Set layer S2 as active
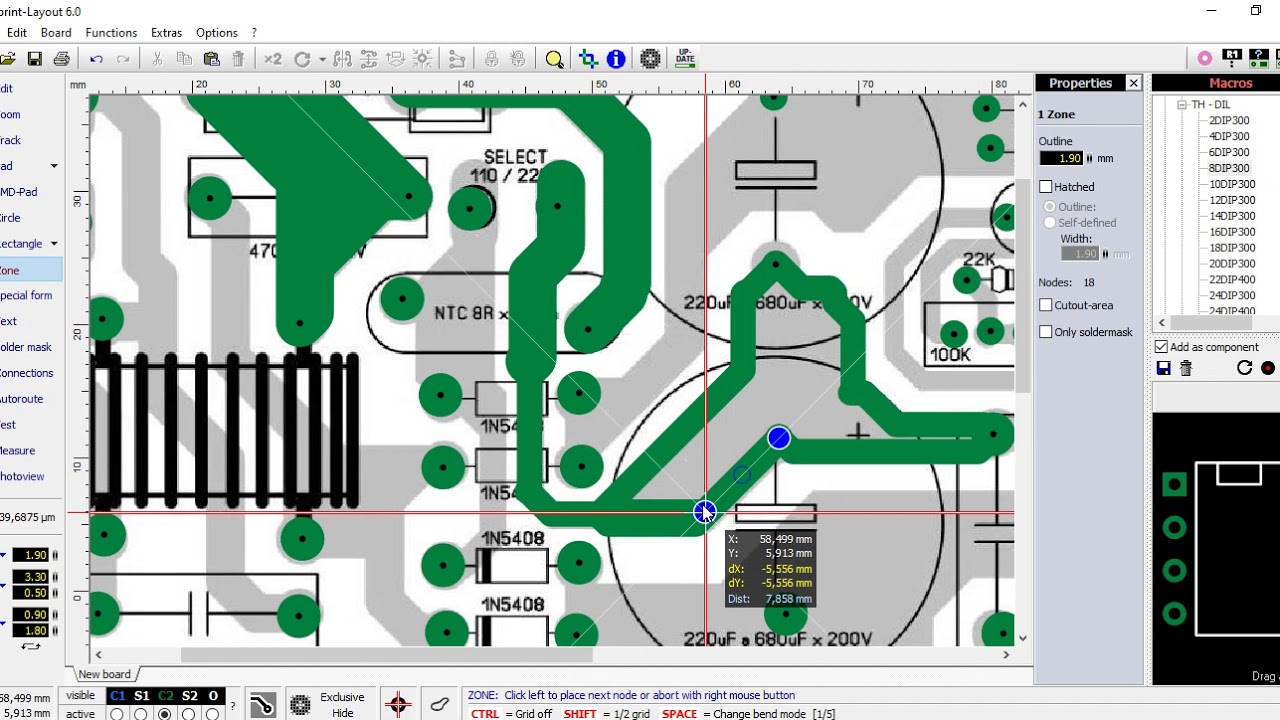This screenshot has width=1280, height=720. coord(189,714)
